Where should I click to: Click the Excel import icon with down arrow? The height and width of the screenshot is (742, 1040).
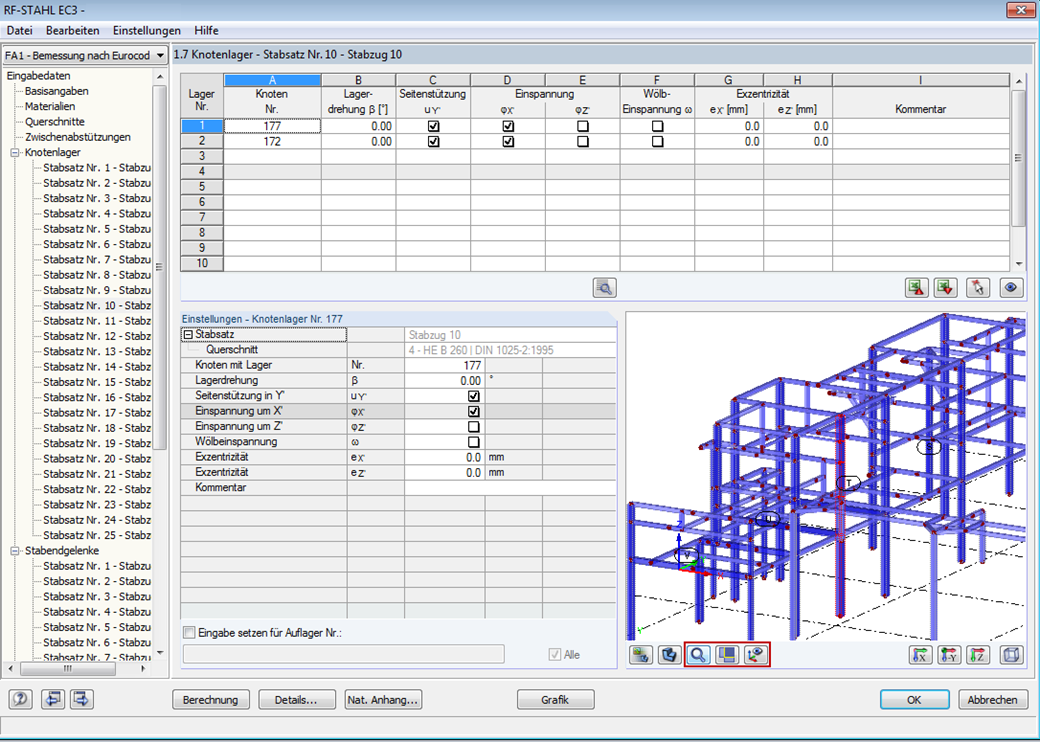pos(945,288)
